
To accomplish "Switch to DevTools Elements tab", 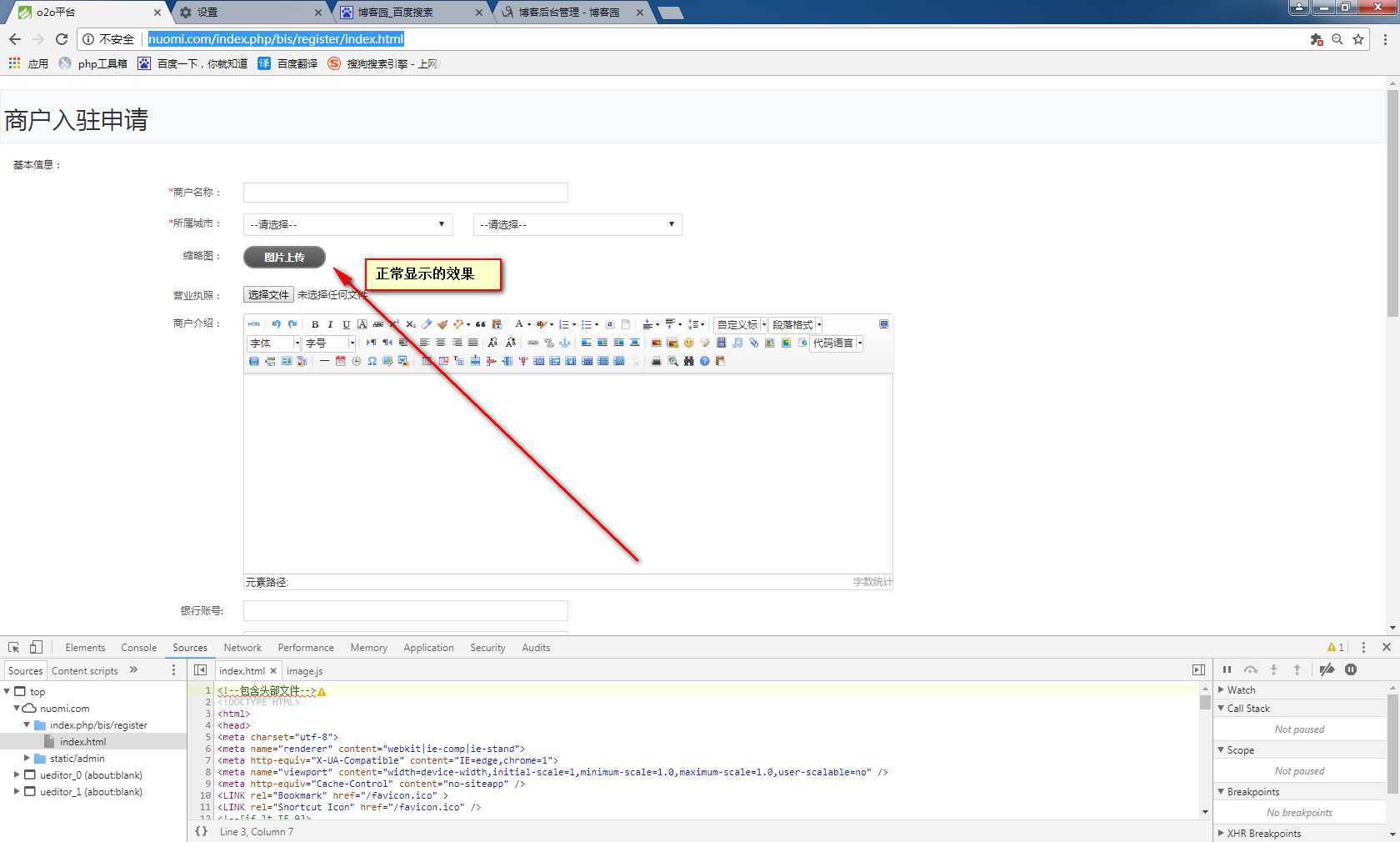I will (x=85, y=648).
